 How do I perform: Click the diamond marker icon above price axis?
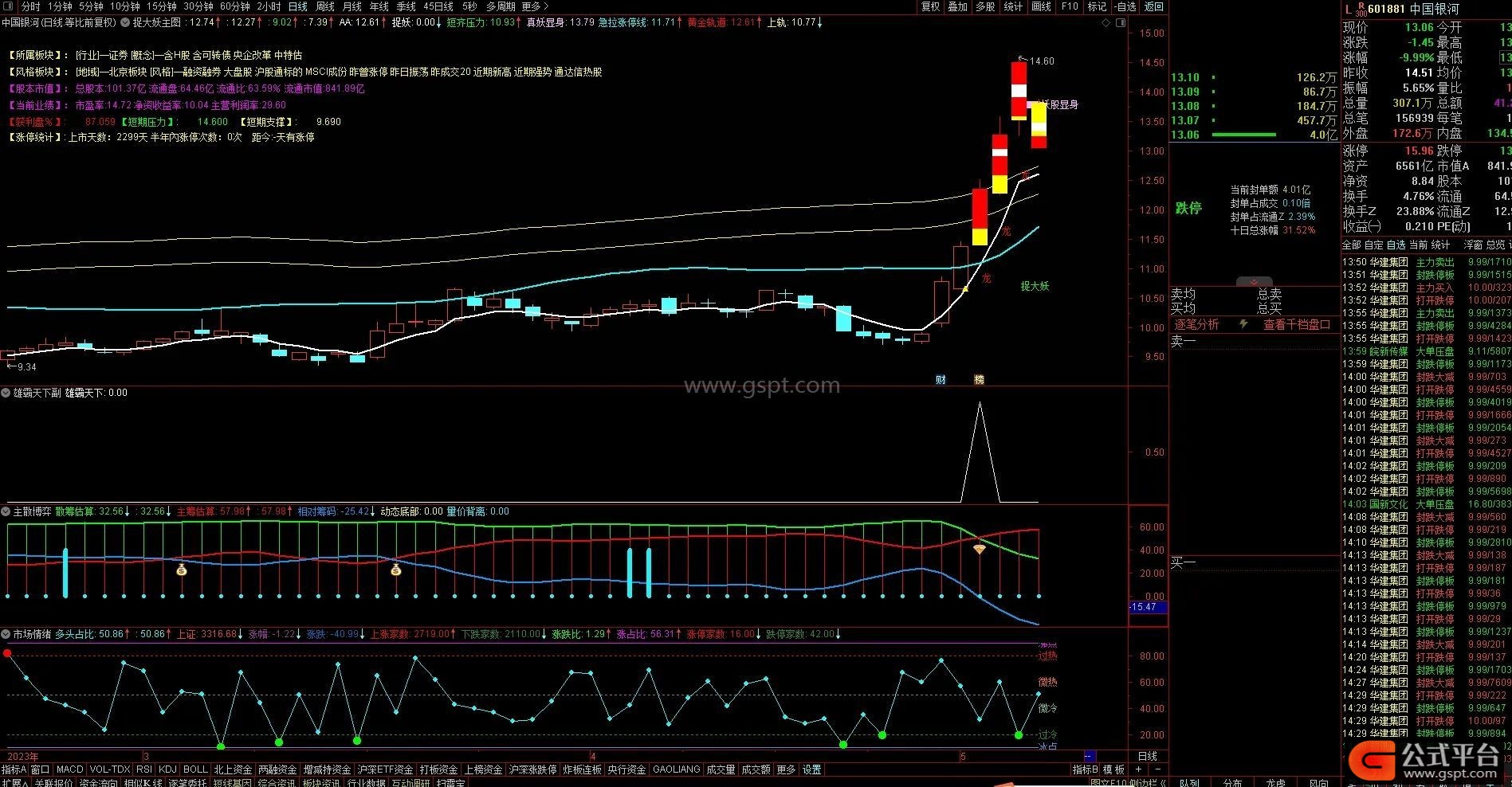pos(1106,23)
